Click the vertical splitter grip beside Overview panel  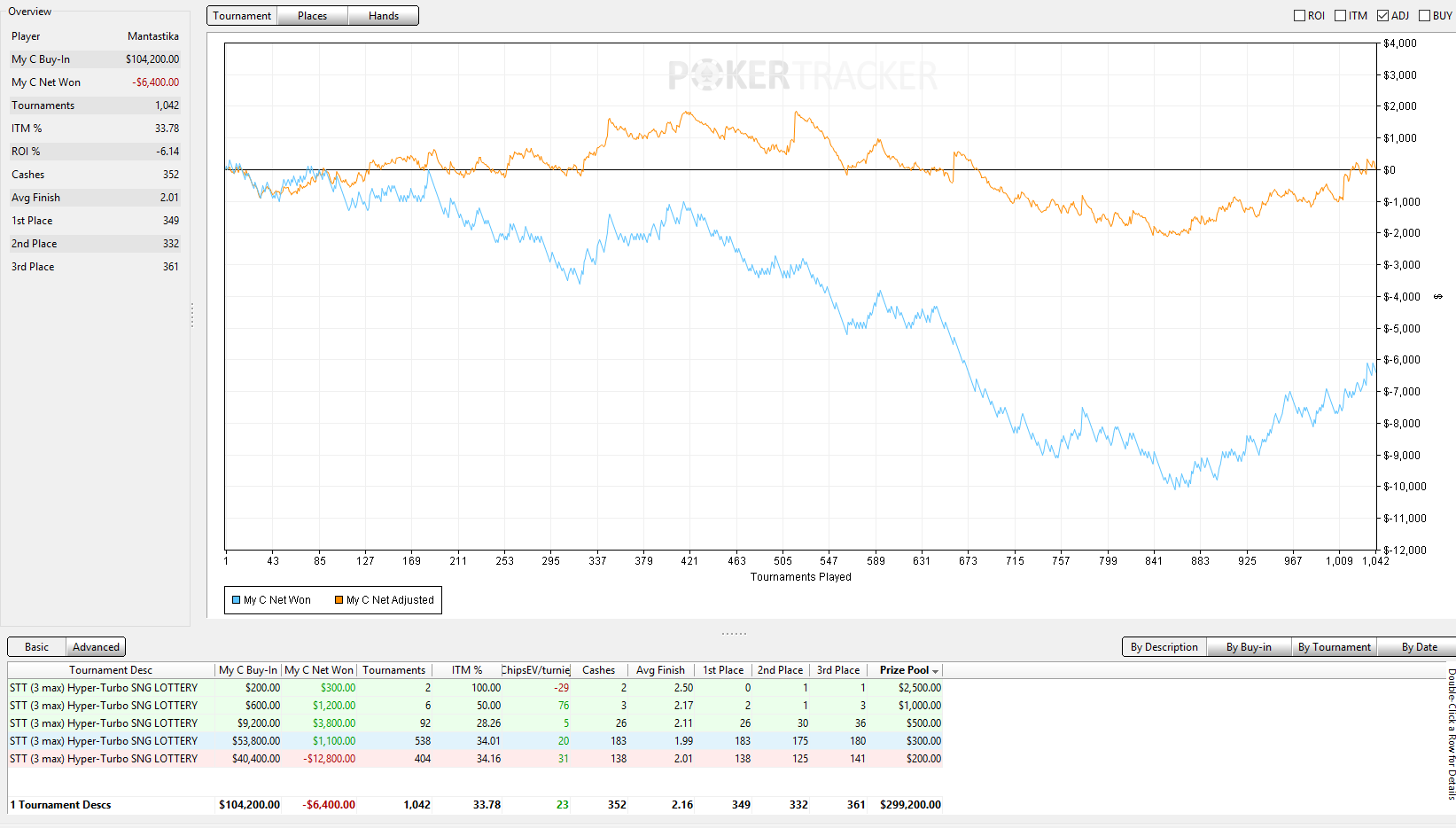click(192, 315)
